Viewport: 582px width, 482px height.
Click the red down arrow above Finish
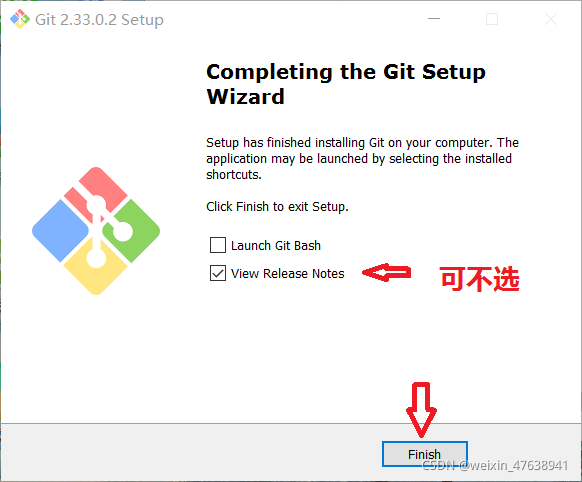421,410
